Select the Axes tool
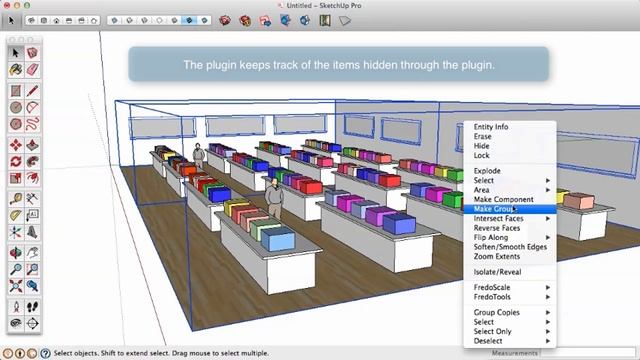 point(16,232)
